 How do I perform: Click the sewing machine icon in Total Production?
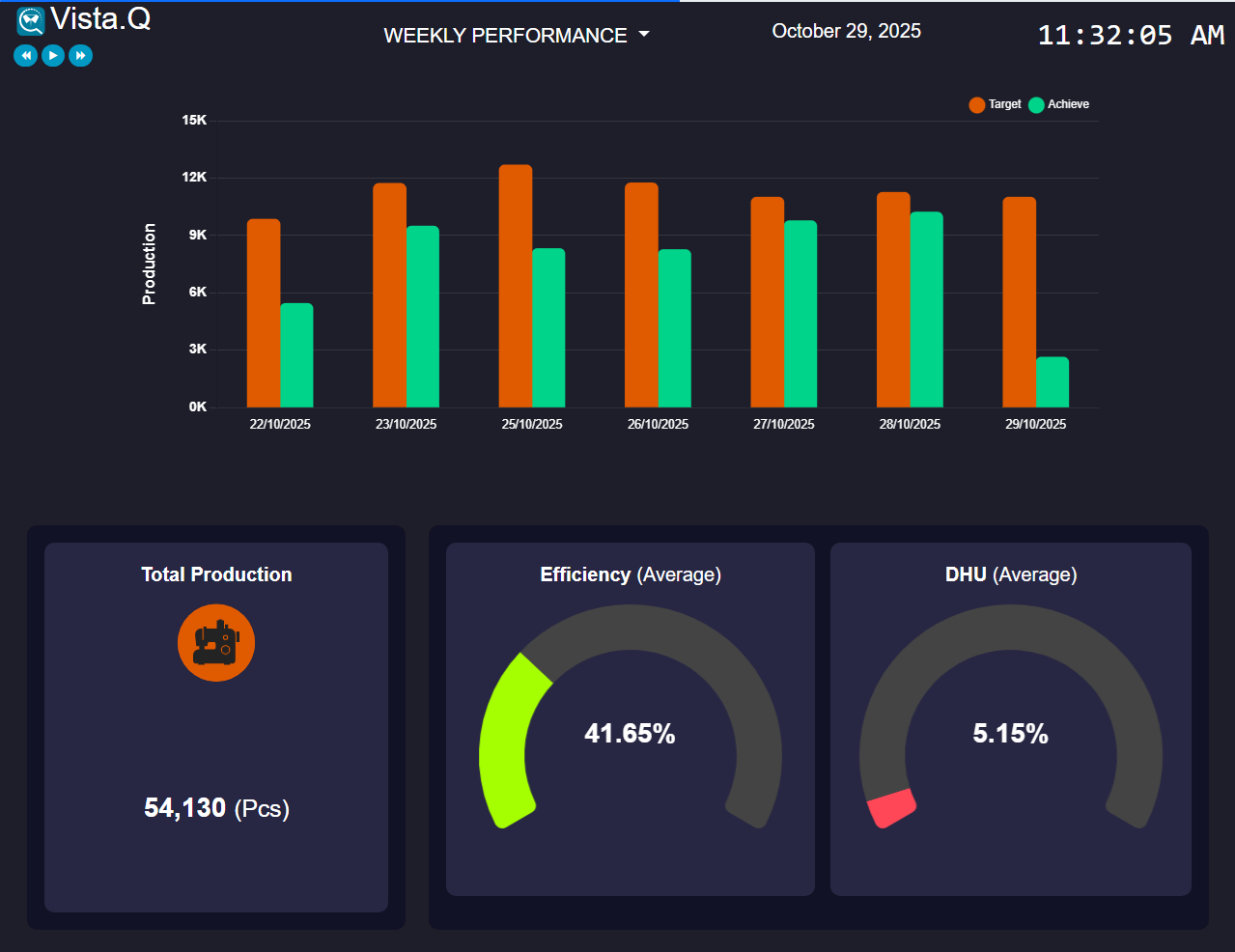(x=216, y=643)
